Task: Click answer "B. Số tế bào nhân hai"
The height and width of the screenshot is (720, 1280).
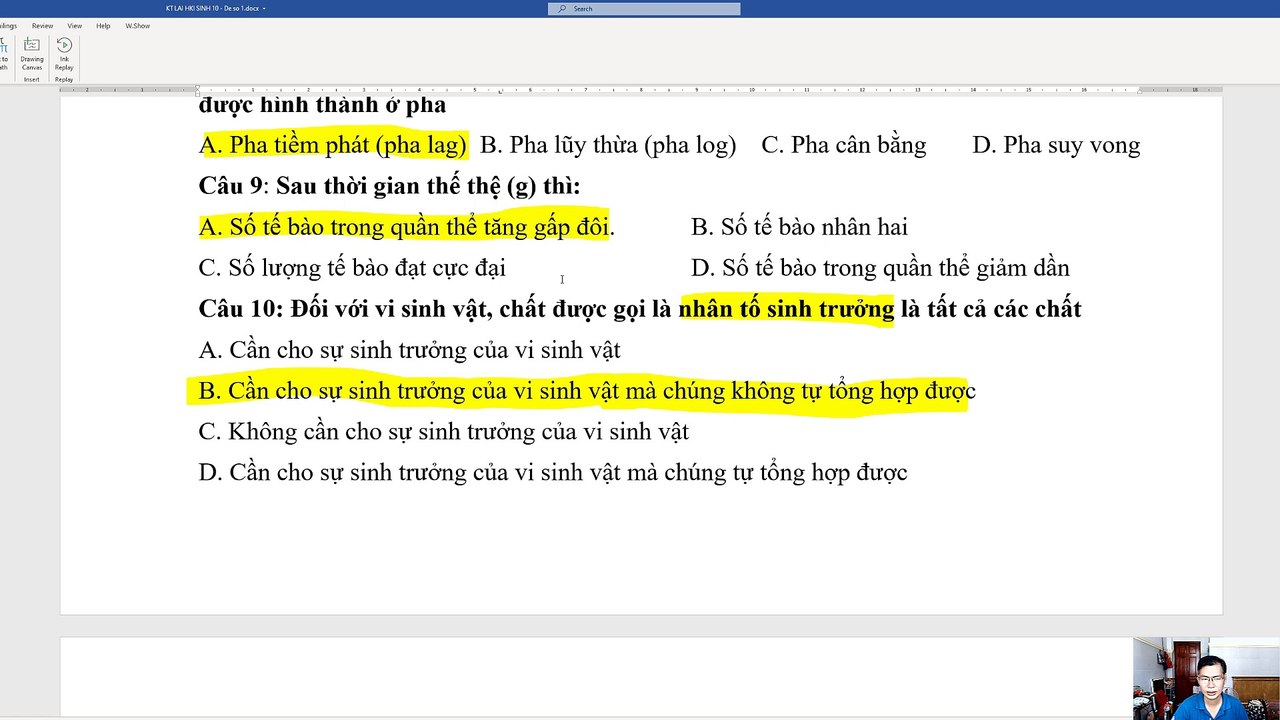Action: [799, 227]
